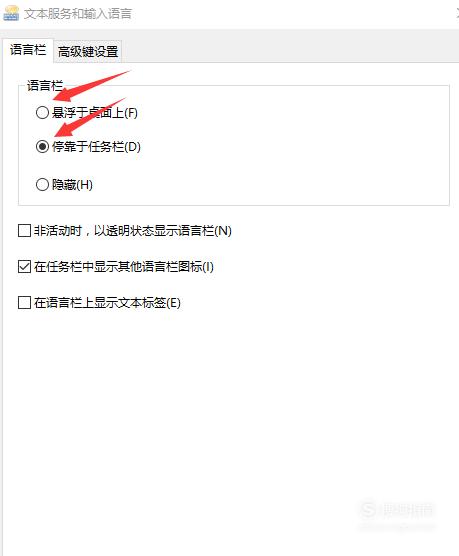
Task: Click the keyboard icon in the title bar
Action: [11, 13]
